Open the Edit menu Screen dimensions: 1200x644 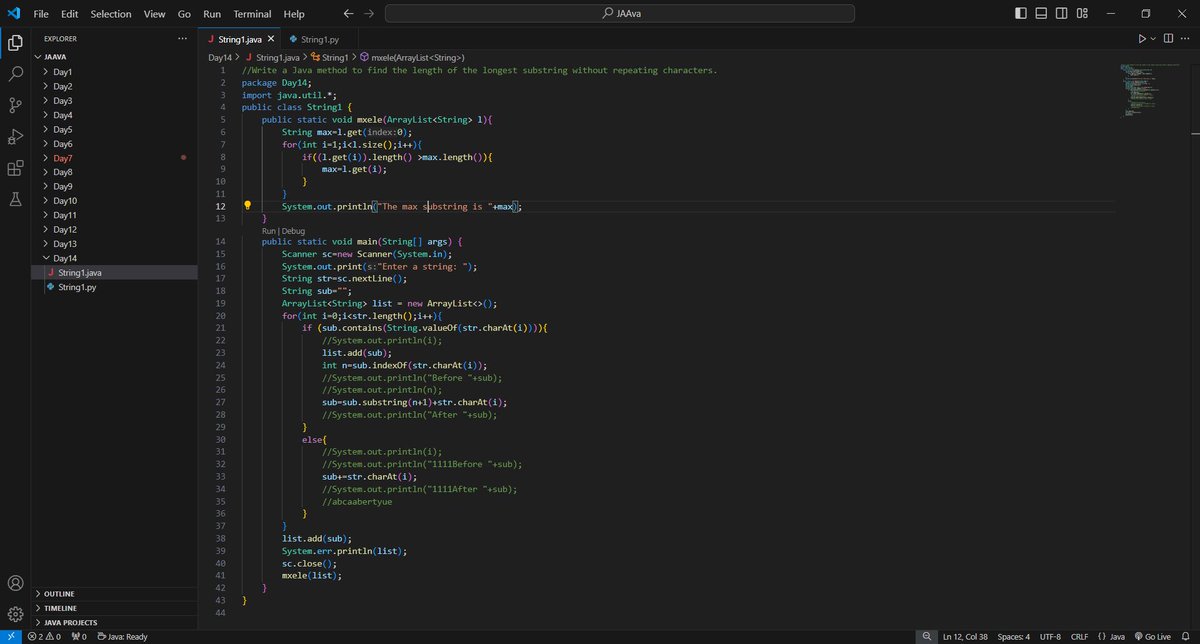coord(69,14)
